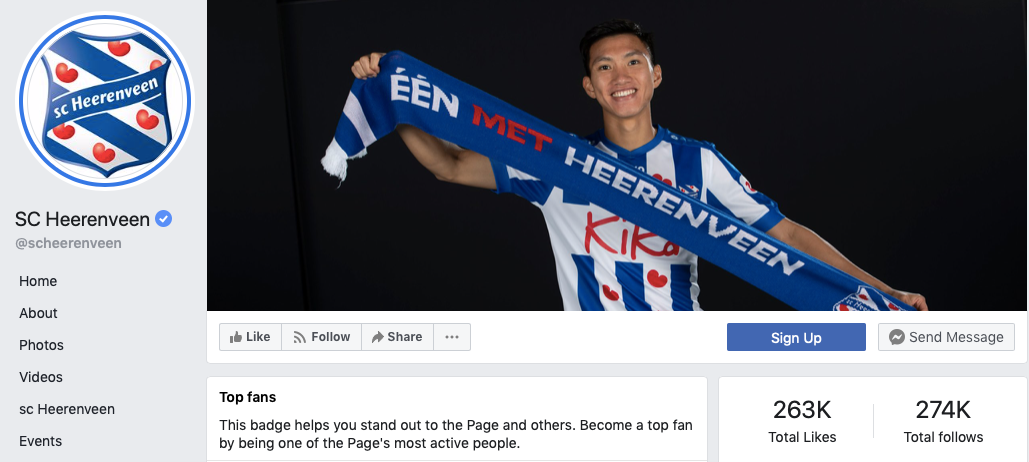Share the SC Heerenveen page
This screenshot has width=1029, height=462.
point(397,337)
